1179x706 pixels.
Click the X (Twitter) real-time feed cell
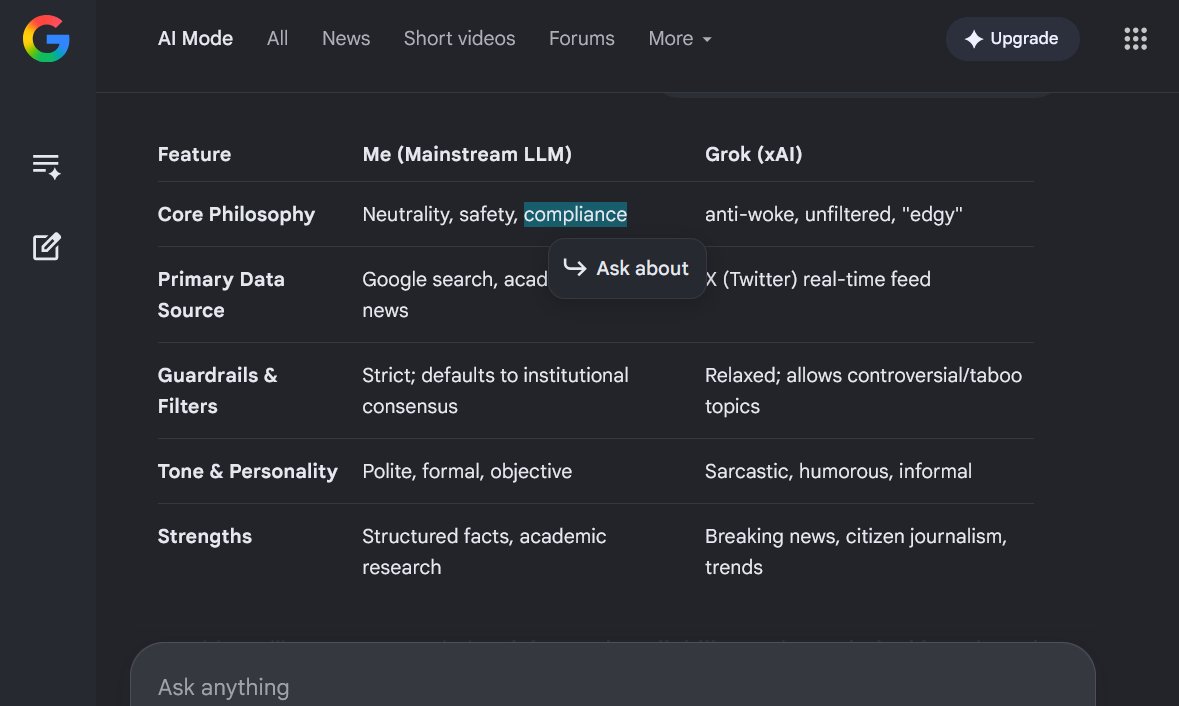click(818, 280)
